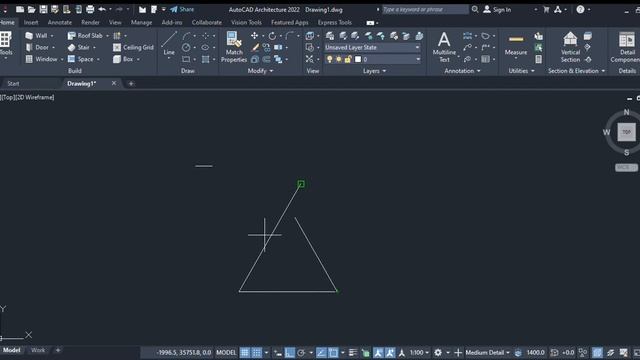Image resolution: width=640 pixels, height=360 pixels.
Task: Expand the Annotation panel
Action: coord(462,71)
